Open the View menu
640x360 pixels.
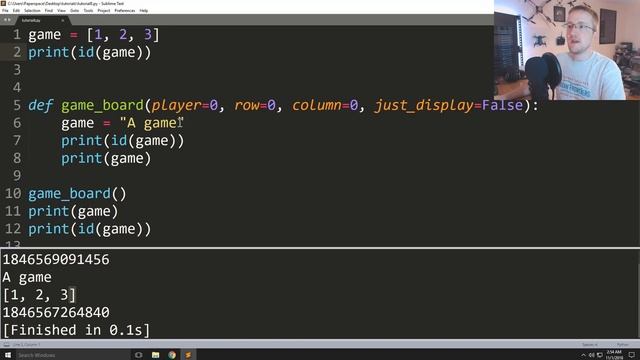(x=61, y=11)
